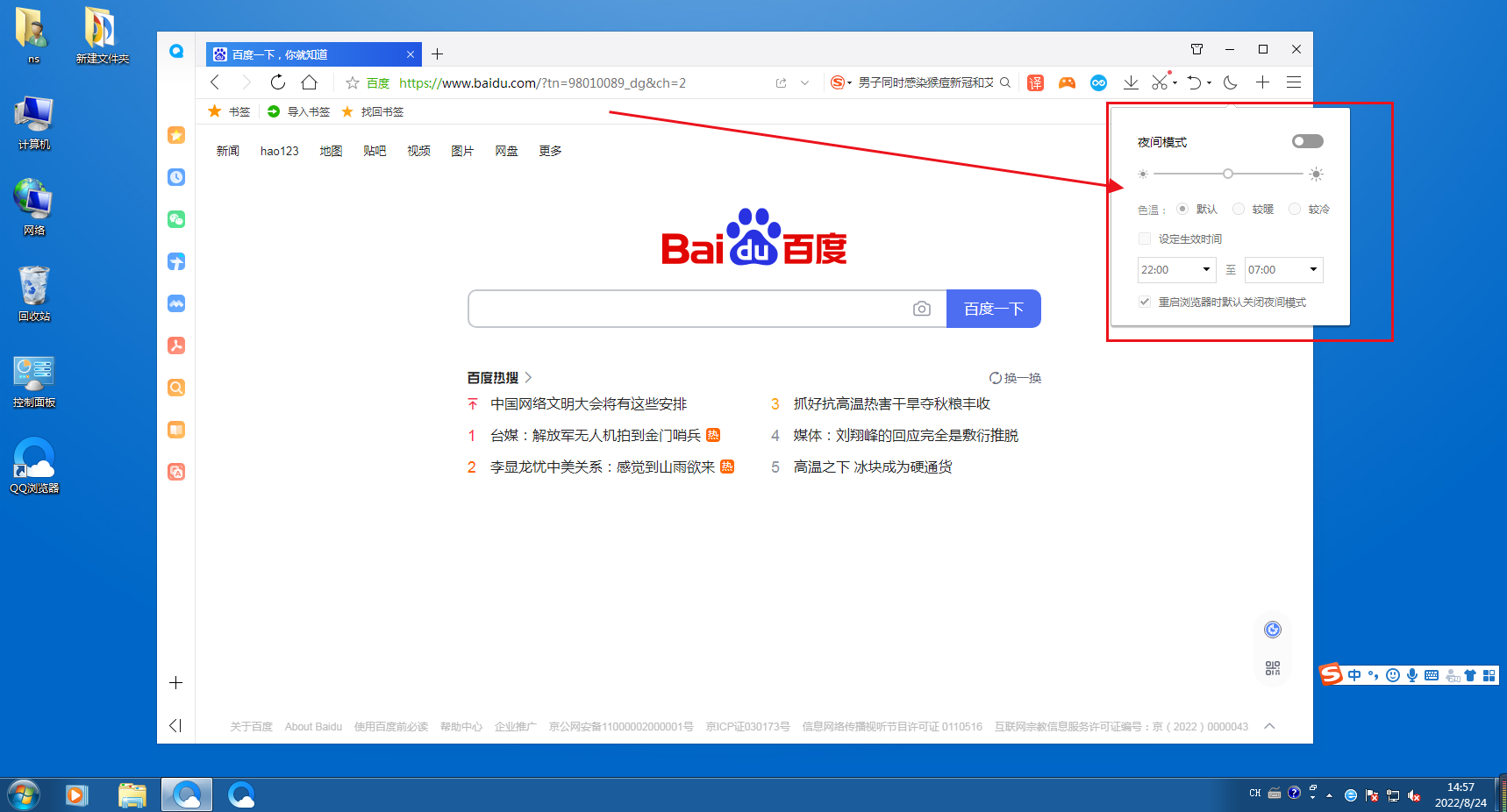Enable the 设定生效时间 checkbox

point(1144,239)
